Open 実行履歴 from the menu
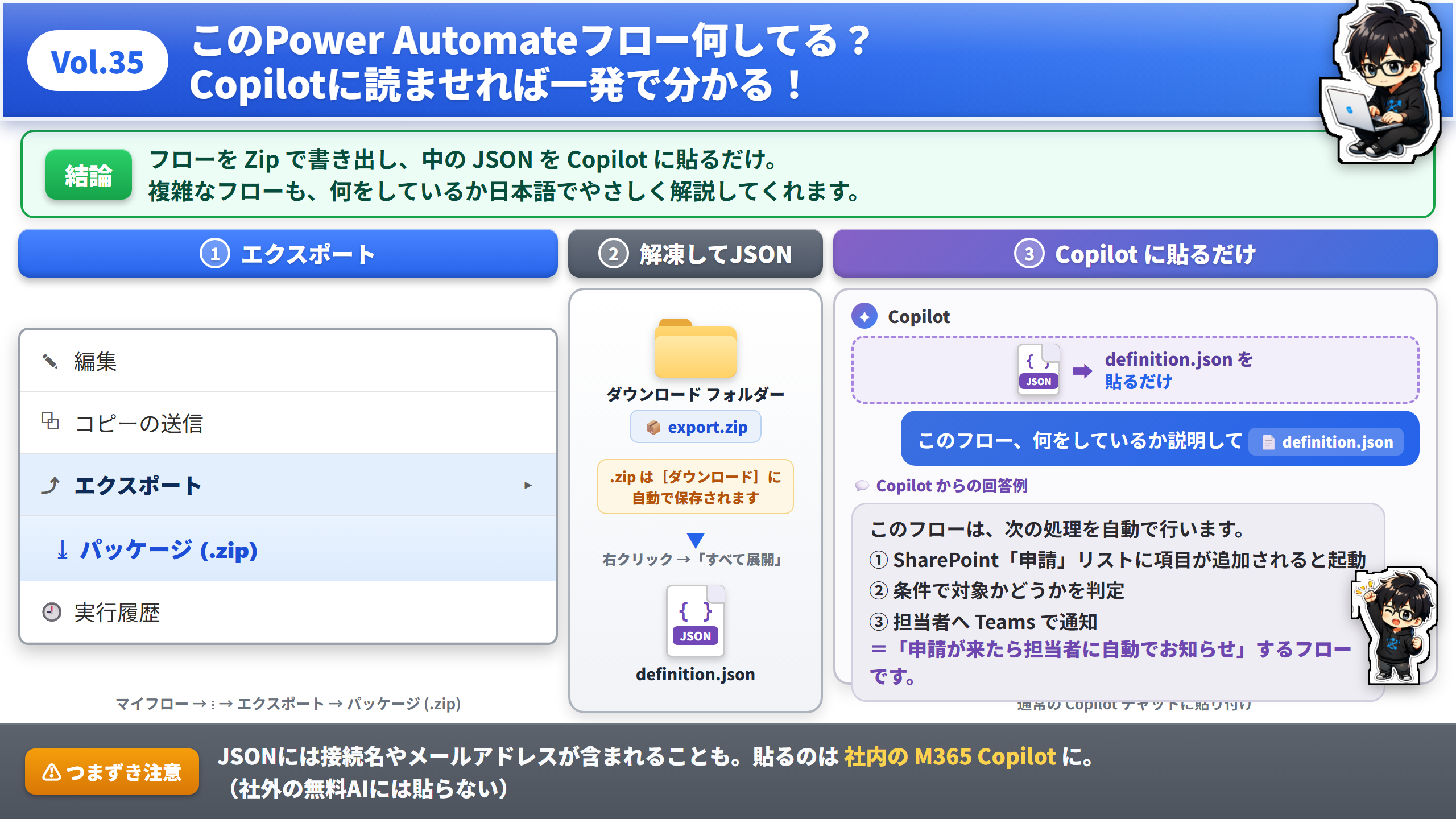The width and height of the screenshot is (1456, 819). click(x=288, y=612)
